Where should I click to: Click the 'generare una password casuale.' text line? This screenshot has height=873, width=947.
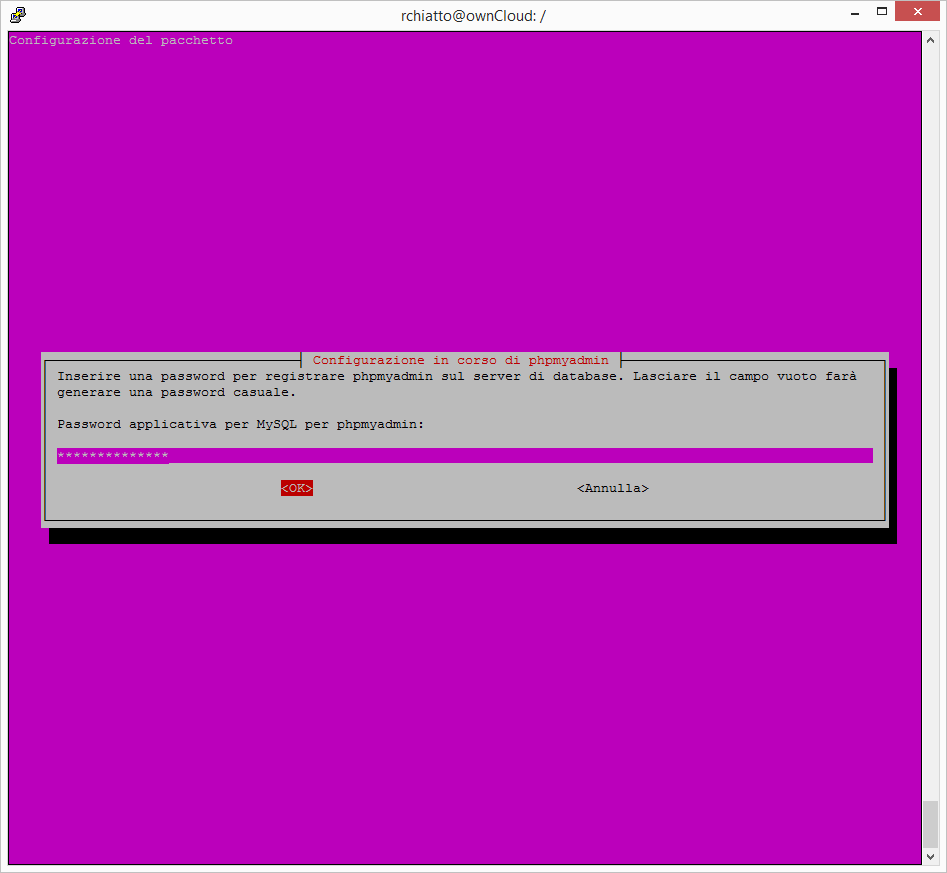(176, 393)
